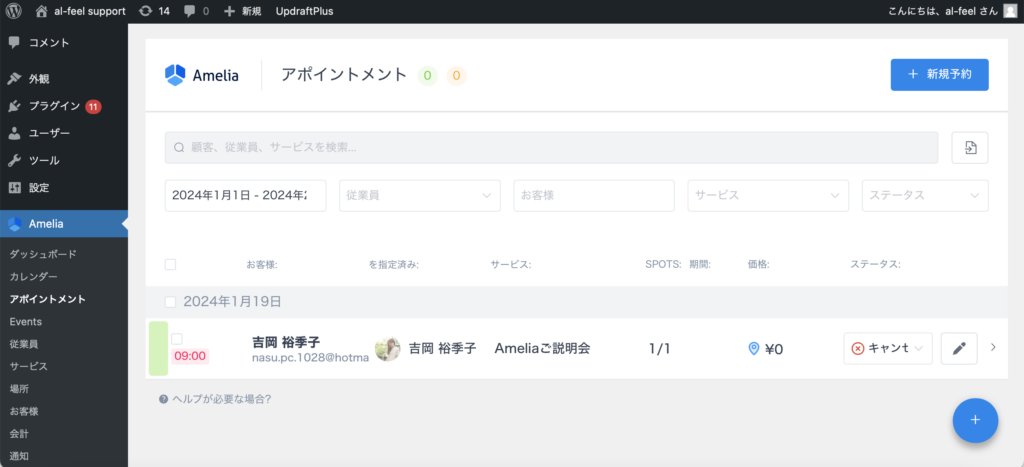Open the サービス filter dropdown

(767, 196)
